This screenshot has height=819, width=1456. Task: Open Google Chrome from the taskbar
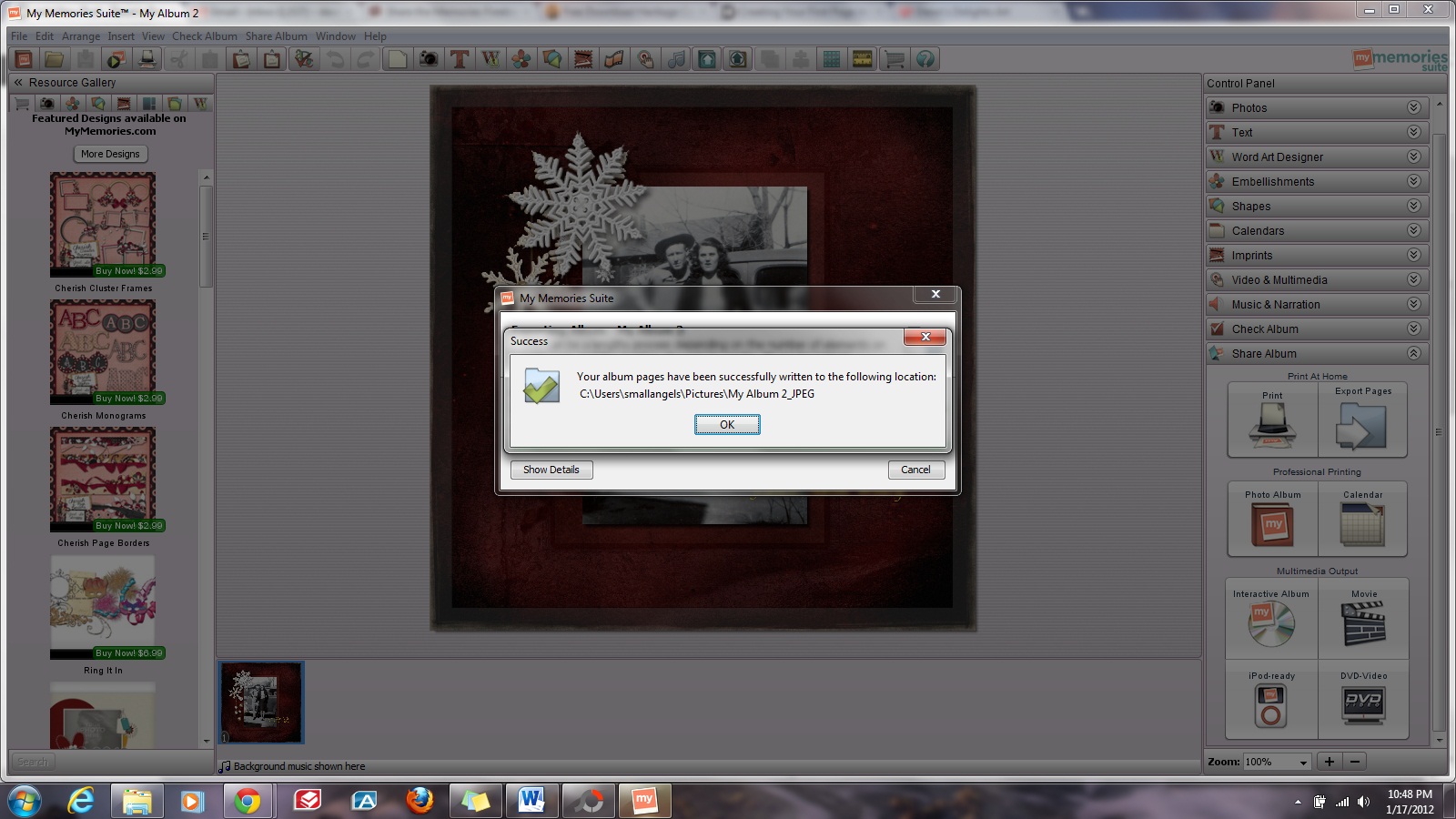pyautogui.click(x=247, y=801)
